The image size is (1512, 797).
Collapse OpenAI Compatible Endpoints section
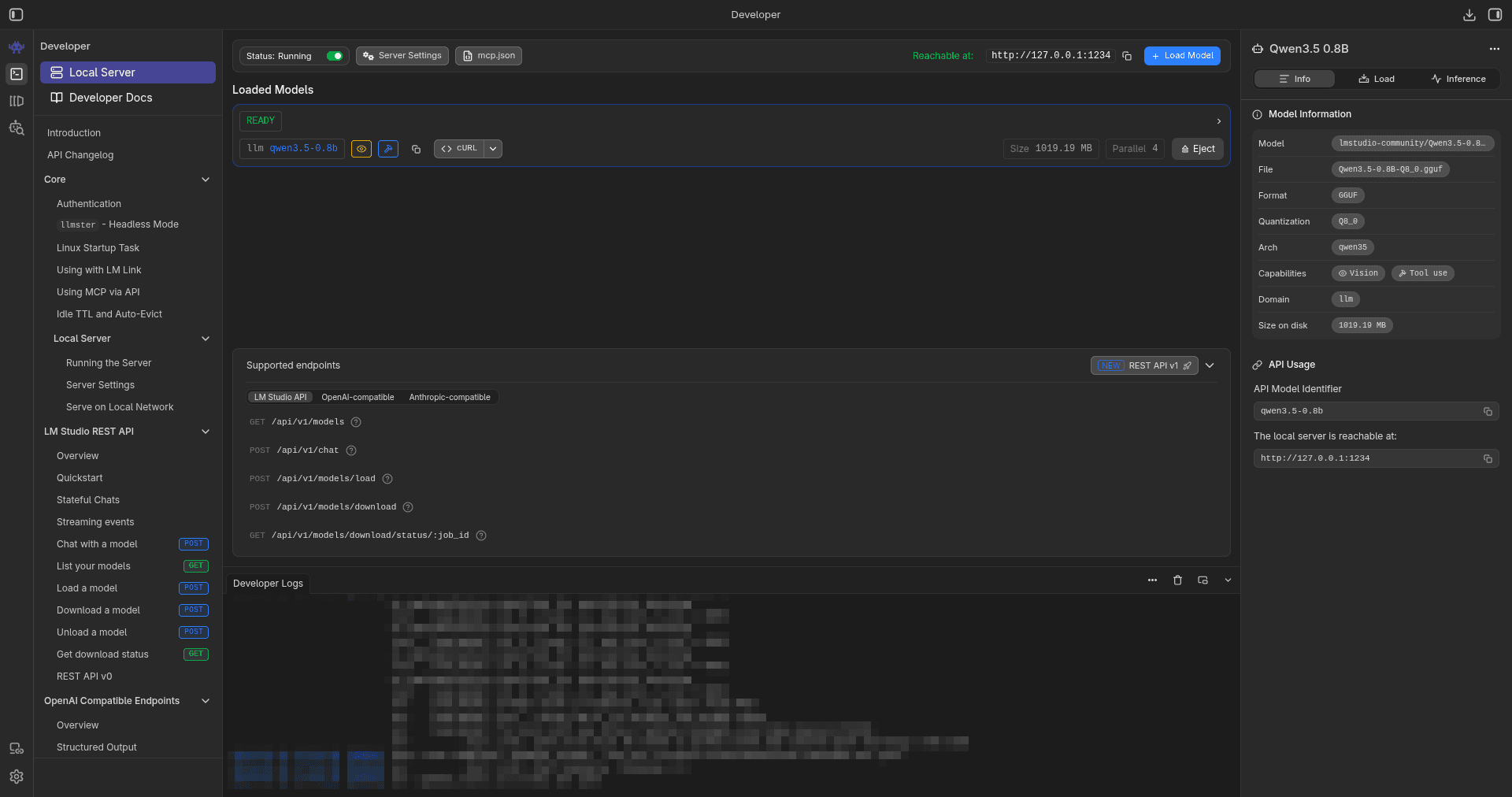(206, 701)
